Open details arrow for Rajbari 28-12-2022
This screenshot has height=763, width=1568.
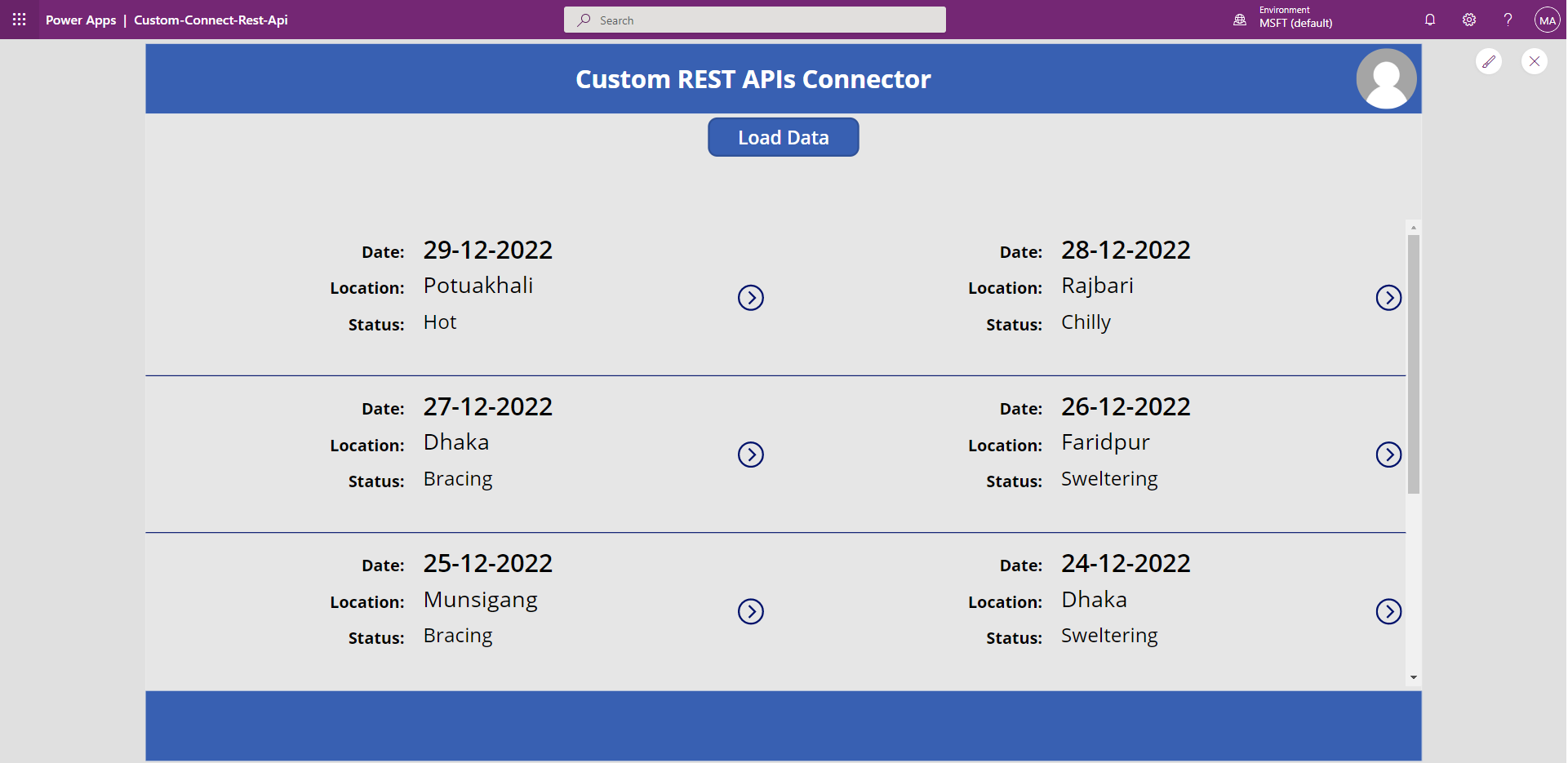1388,298
